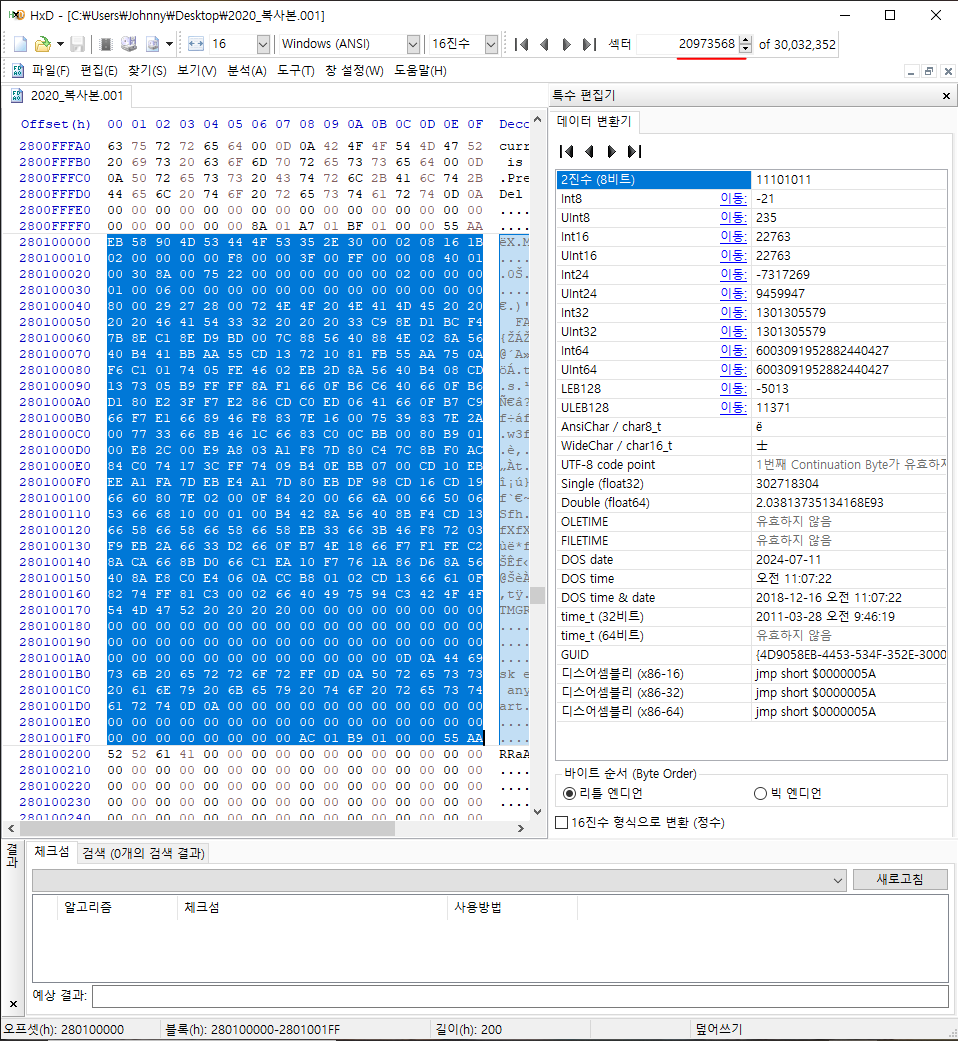Click the horizontal scrollbar thumb under hex view
Image resolution: width=958 pixels, height=1041 pixels.
coord(208,829)
